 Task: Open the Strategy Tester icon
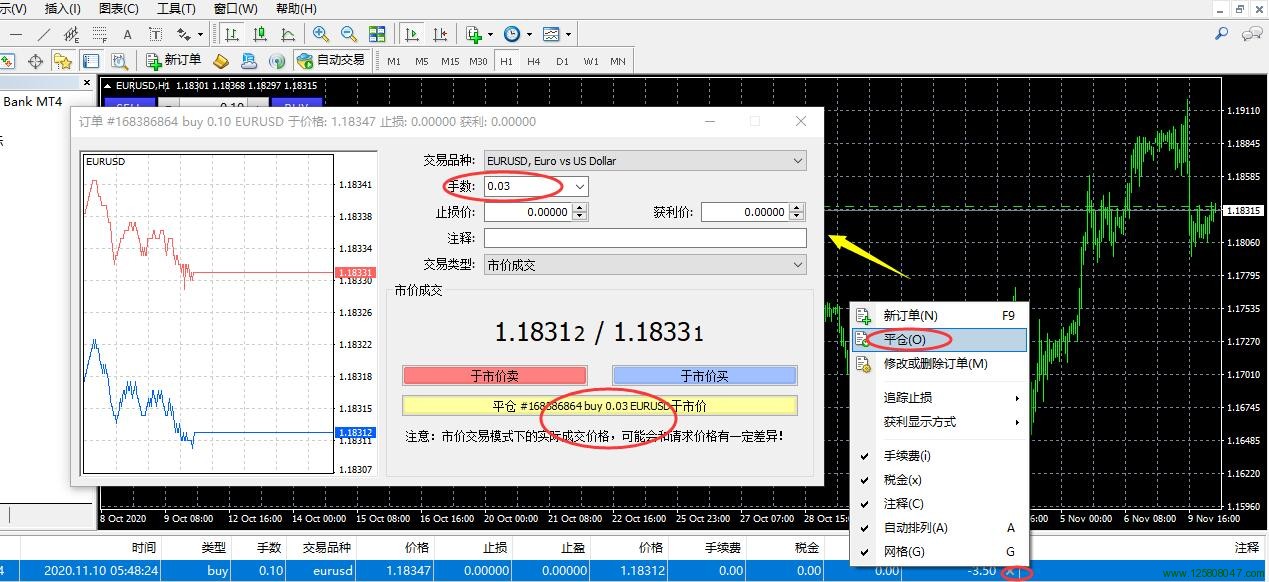click(119, 61)
